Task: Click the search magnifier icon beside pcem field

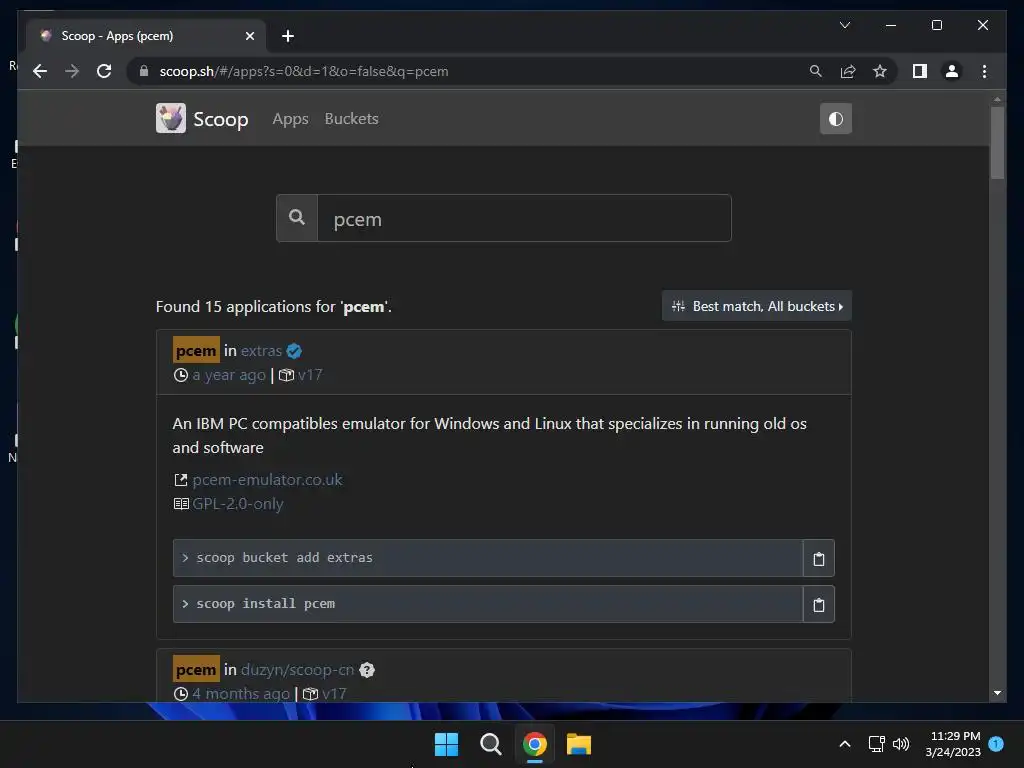Action: pos(297,218)
